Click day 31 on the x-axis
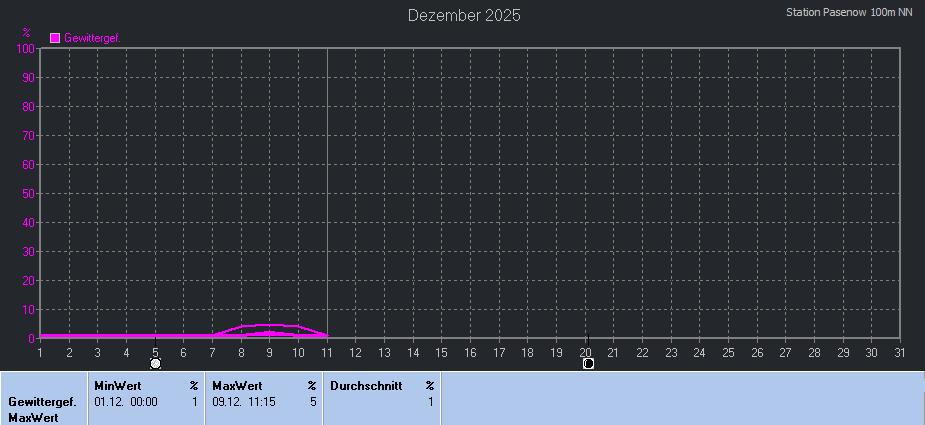This screenshot has height=425, width=925. pos(900,352)
